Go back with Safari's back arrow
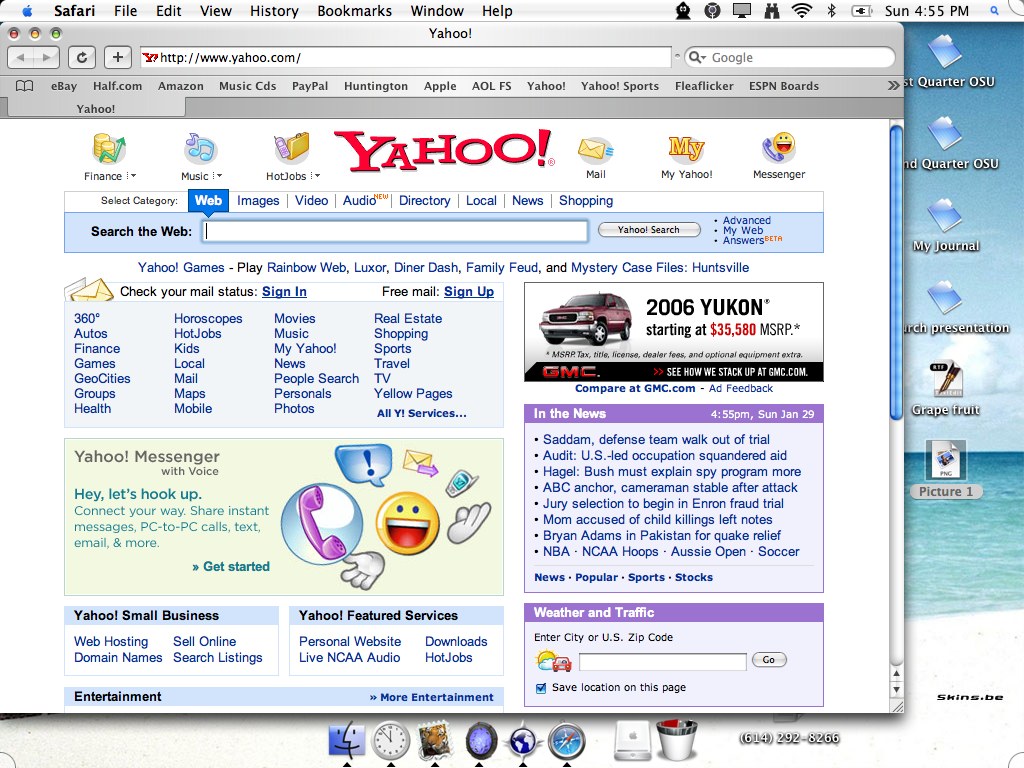1024x768 pixels. tap(20, 57)
